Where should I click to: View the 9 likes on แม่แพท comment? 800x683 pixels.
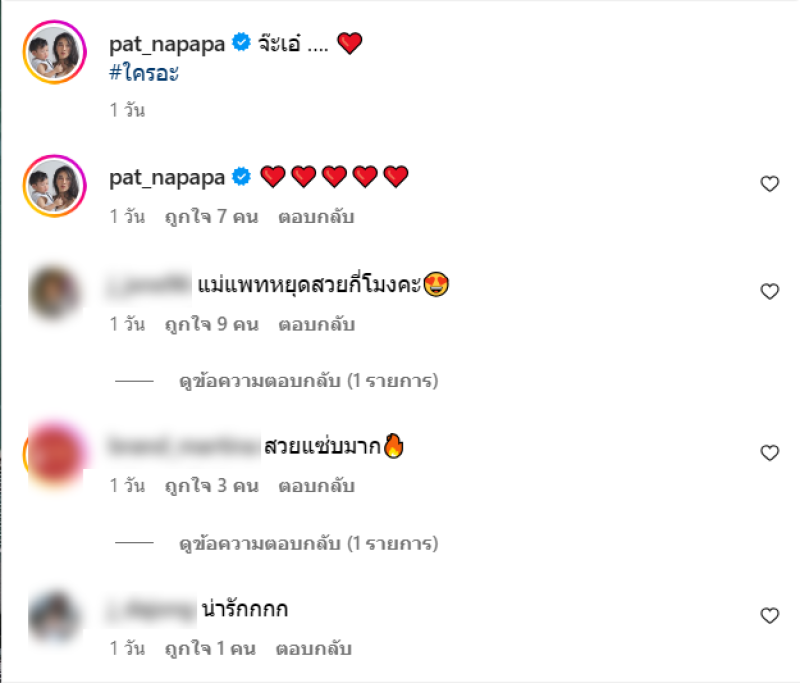[212, 324]
